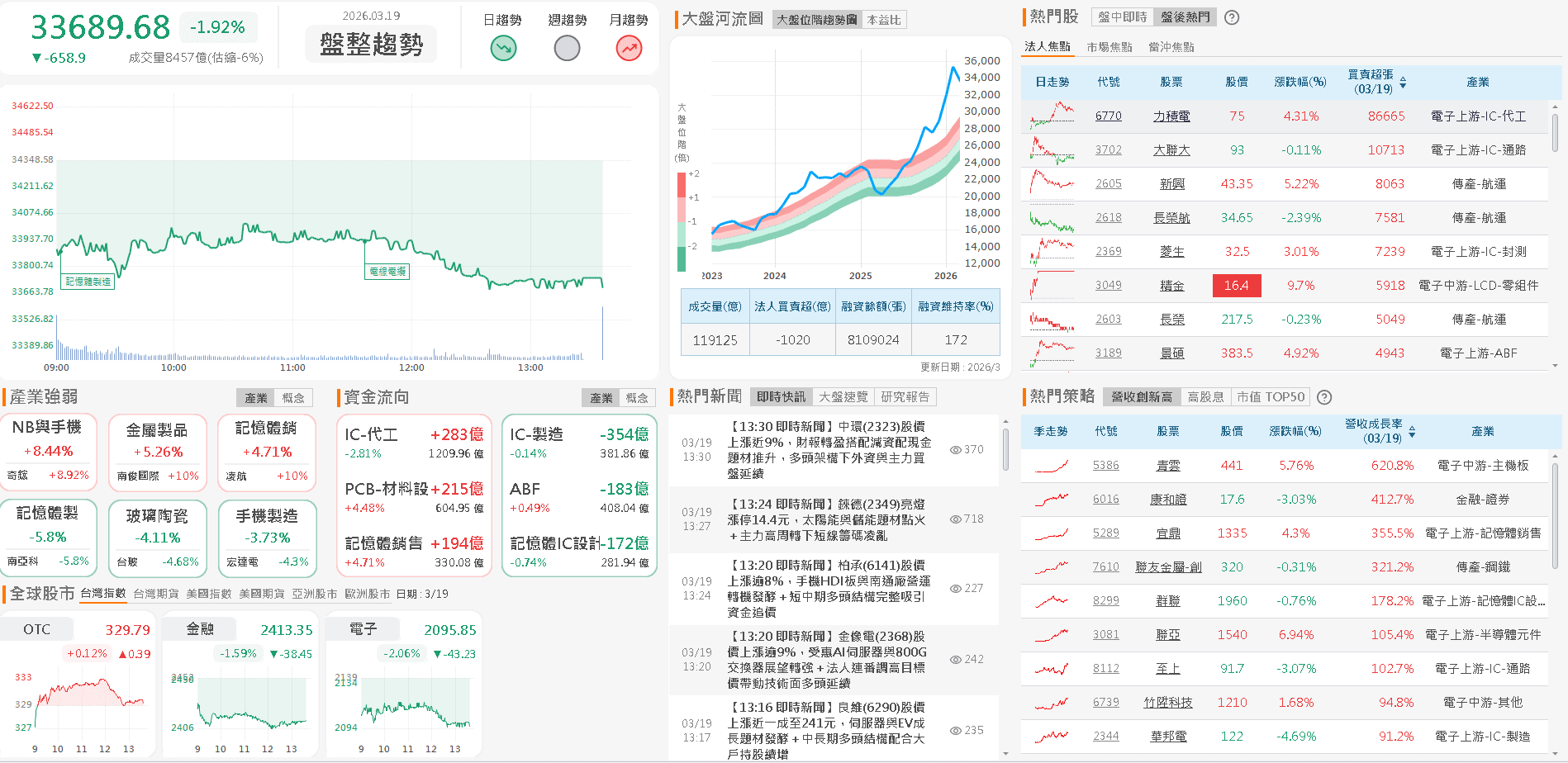
Task: Sort by 買賣超張 column arrow
Action: tap(1404, 83)
